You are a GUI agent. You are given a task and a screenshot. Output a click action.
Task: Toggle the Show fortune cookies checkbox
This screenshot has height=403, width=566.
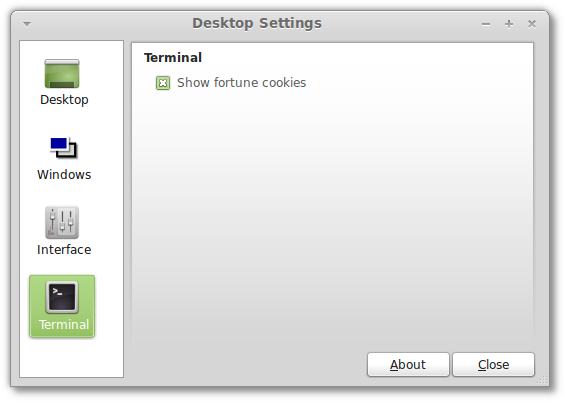[x=163, y=83]
